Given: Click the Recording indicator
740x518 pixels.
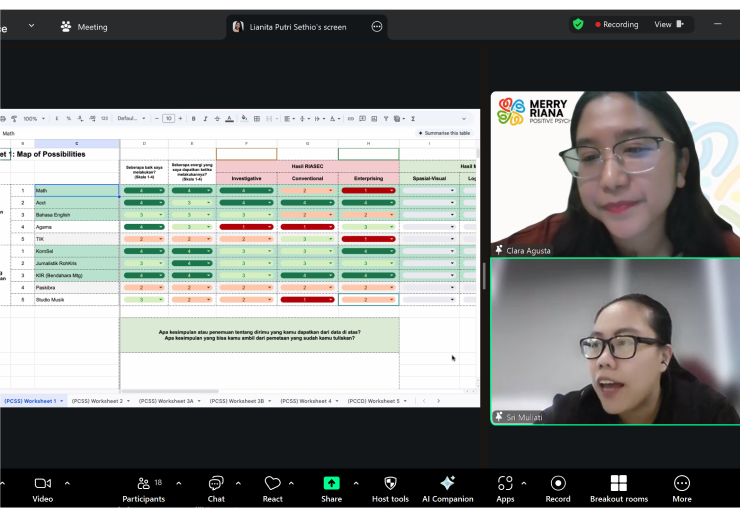Looking at the screenshot, I should pos(616,24).
